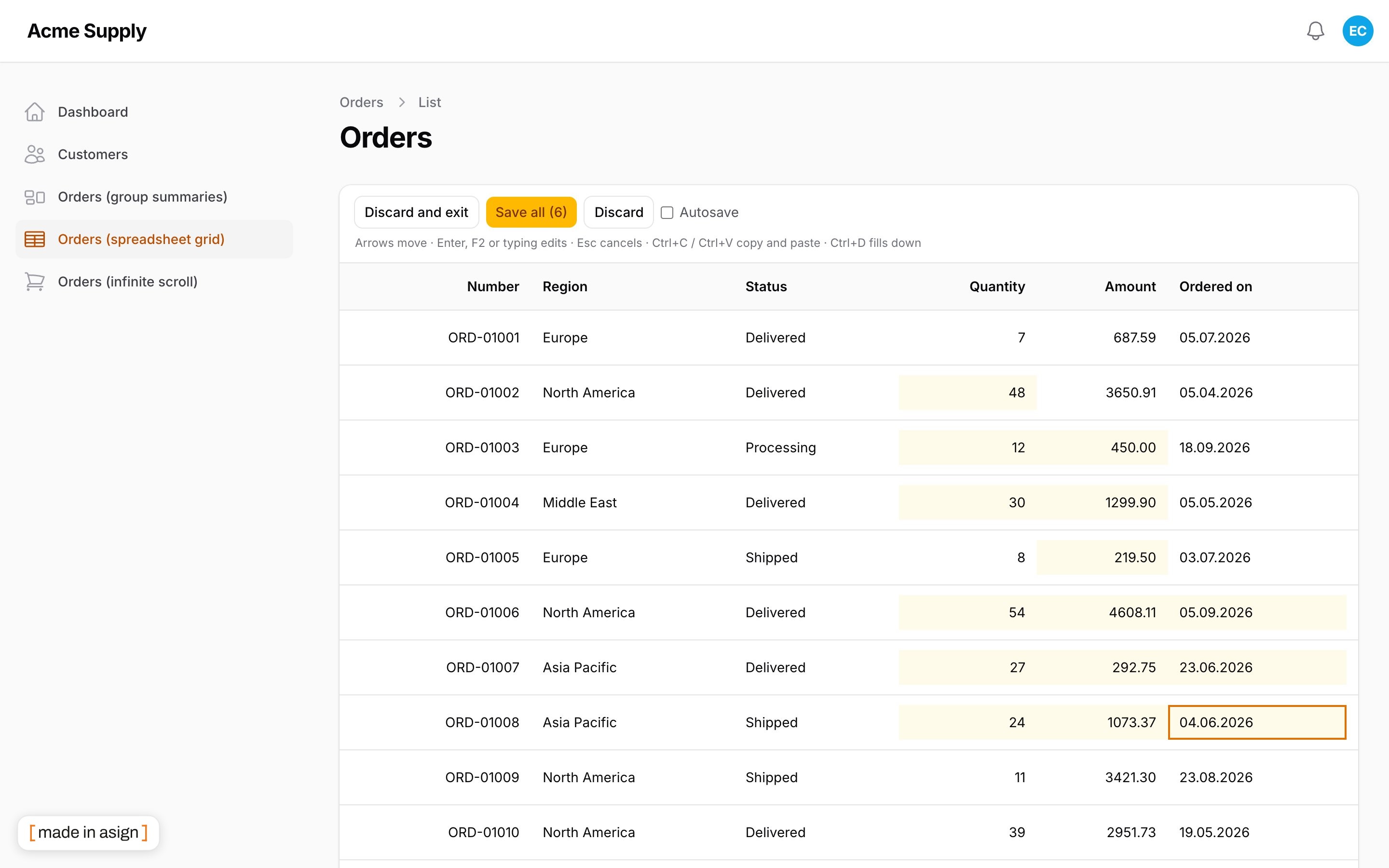This screenshot has height=868, width=1389.
Task: Select amount cell 1299.90
Action: coord(1102,502)
